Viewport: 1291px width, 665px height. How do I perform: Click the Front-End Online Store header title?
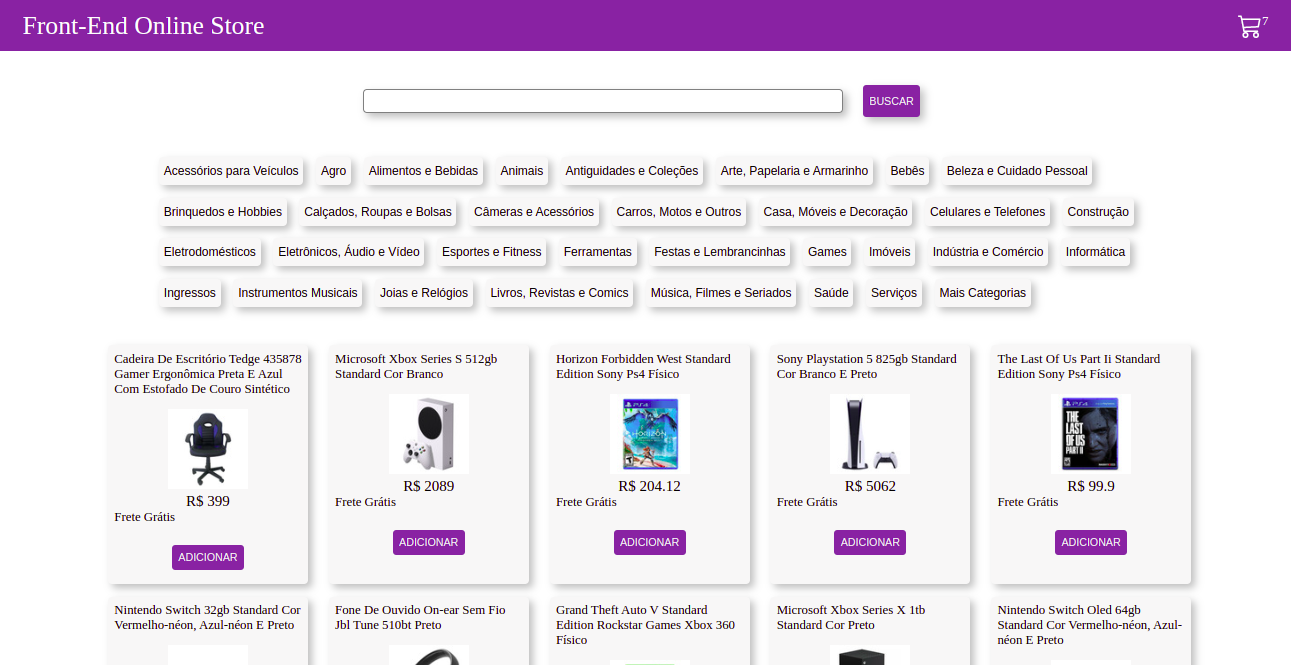tap(145, 25)
